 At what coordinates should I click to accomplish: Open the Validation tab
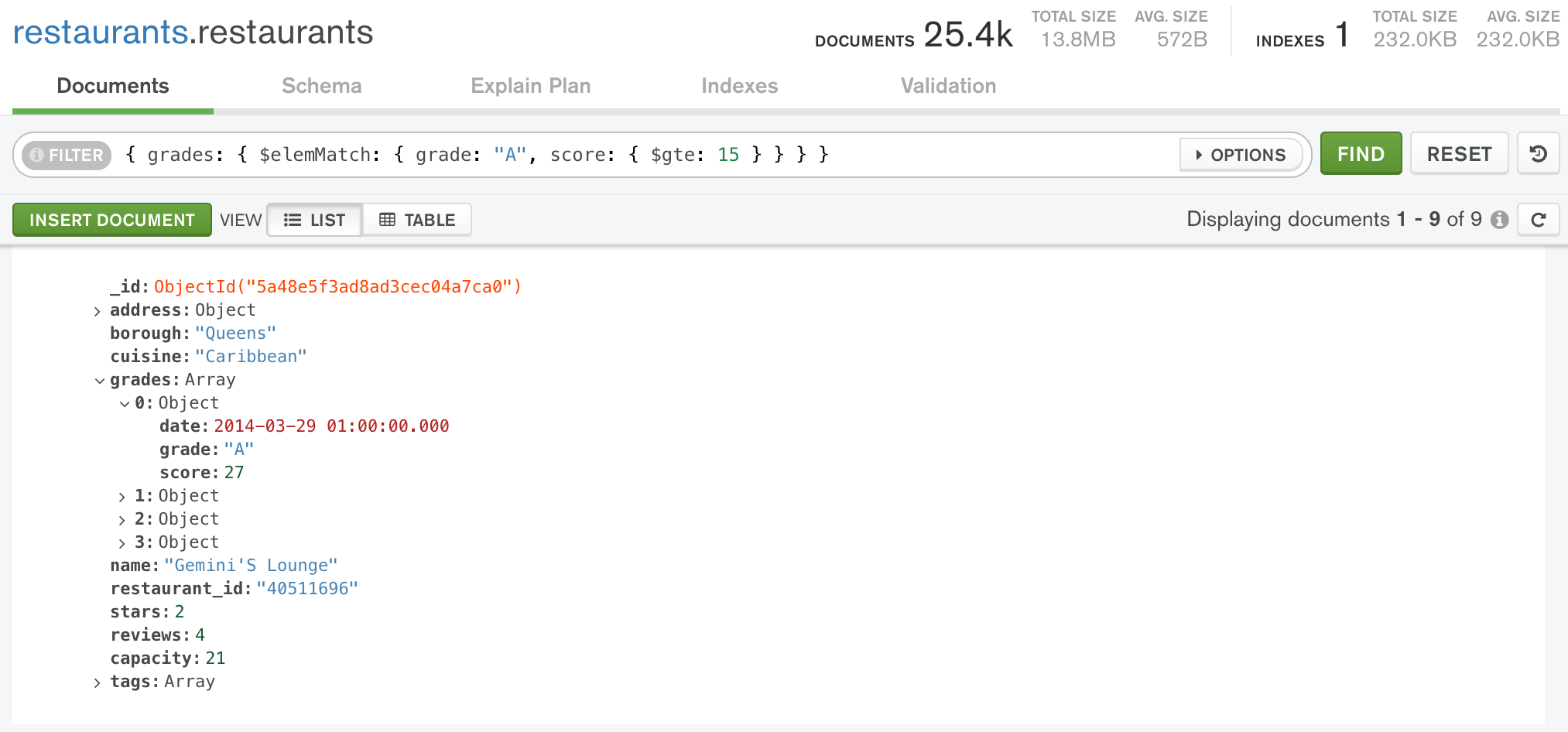click(x=949, y=86)
